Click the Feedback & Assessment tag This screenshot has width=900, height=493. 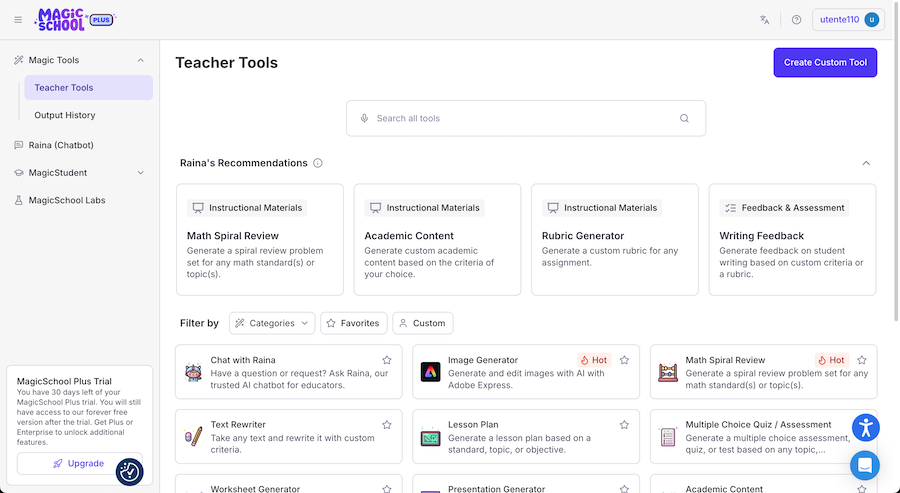pyautogui.click(x=785, y=208)
